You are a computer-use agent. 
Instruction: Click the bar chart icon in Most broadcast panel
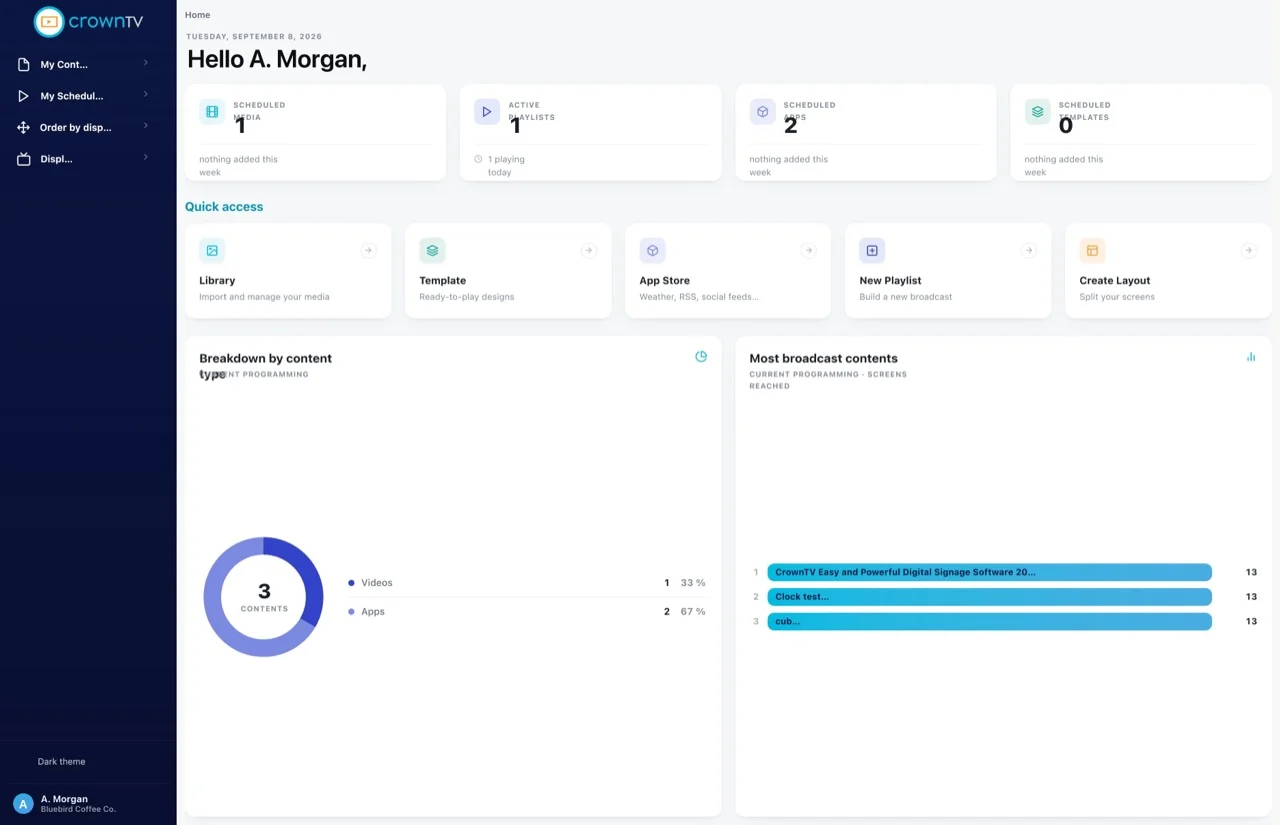(1251, 356)
